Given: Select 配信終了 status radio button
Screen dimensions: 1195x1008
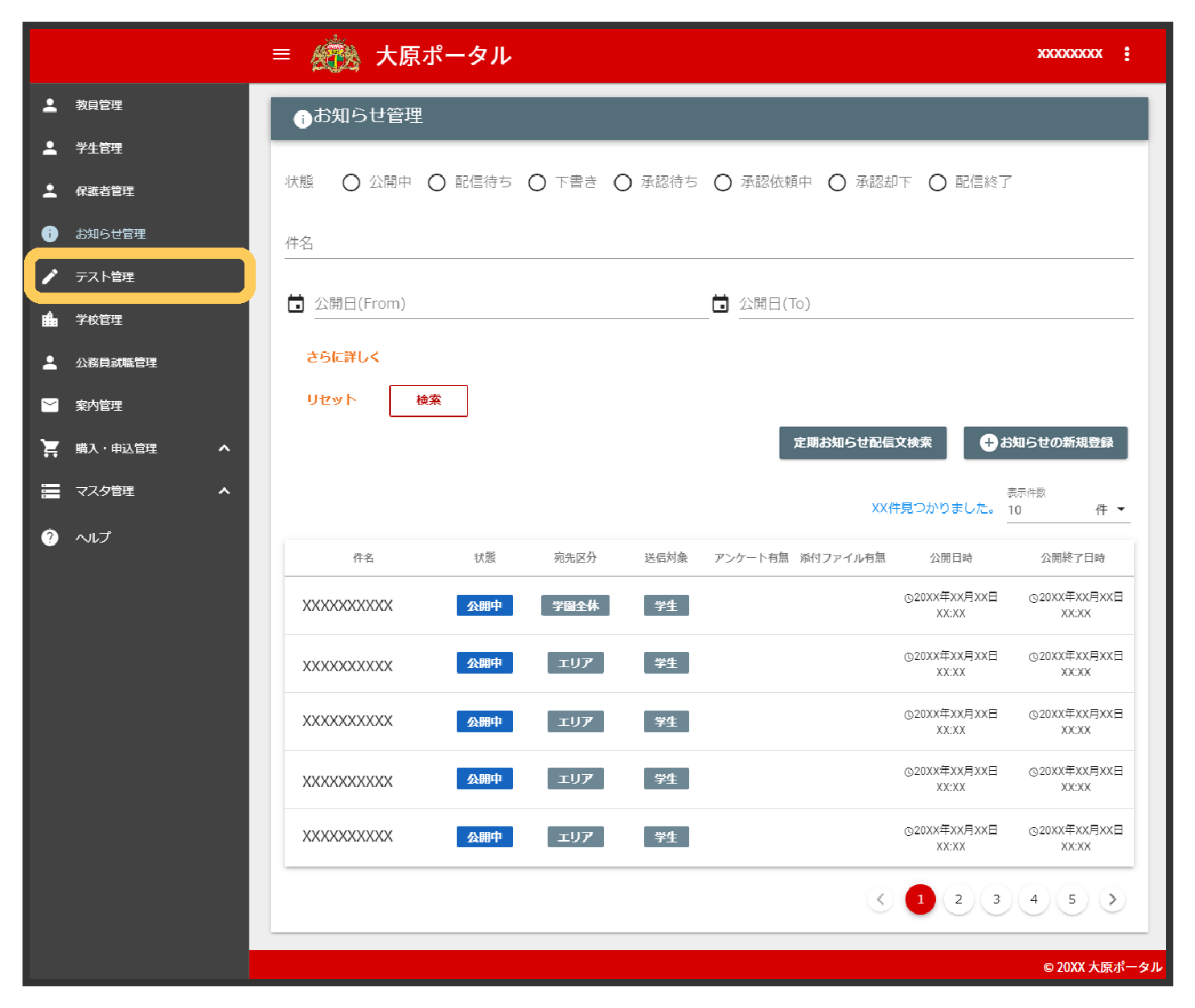Looking at the screenshot, I should (938, 182).
